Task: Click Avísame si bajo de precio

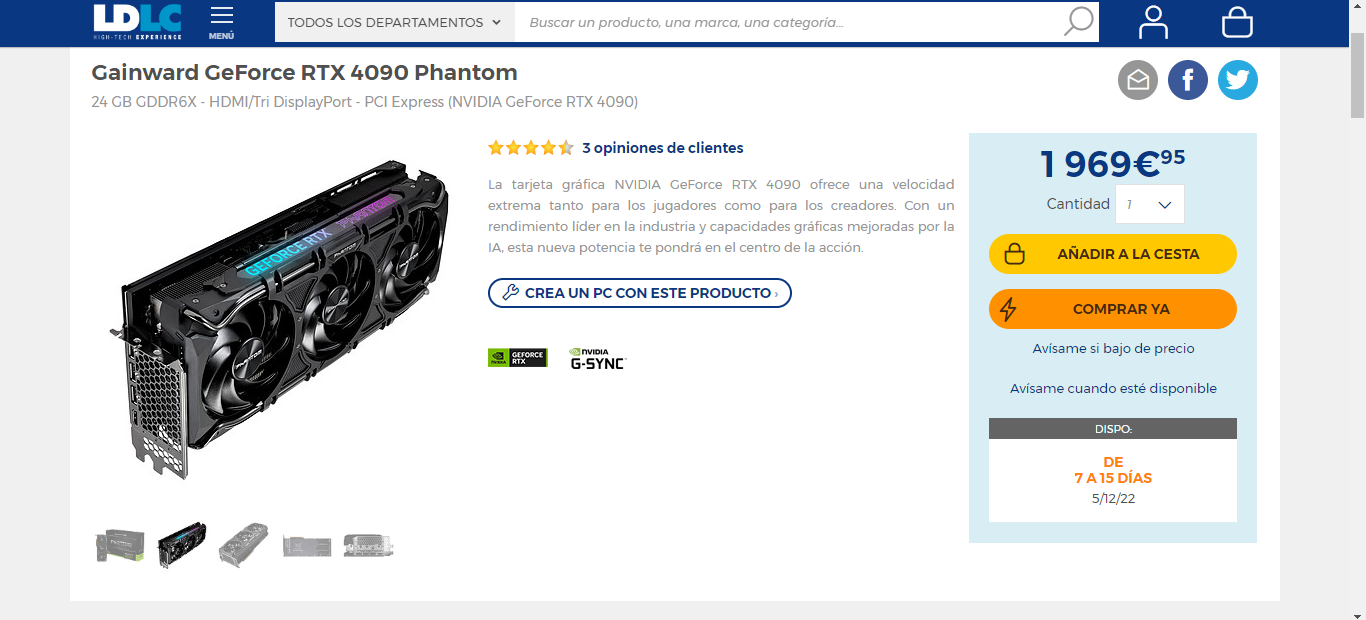Action: (x=1113, y=349)
